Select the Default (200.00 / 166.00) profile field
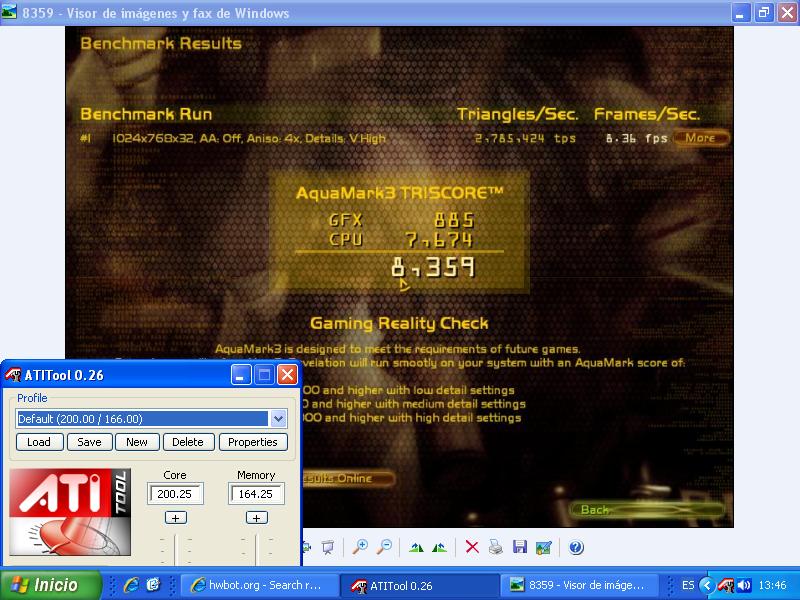800x600 pixels. (142, 419)
